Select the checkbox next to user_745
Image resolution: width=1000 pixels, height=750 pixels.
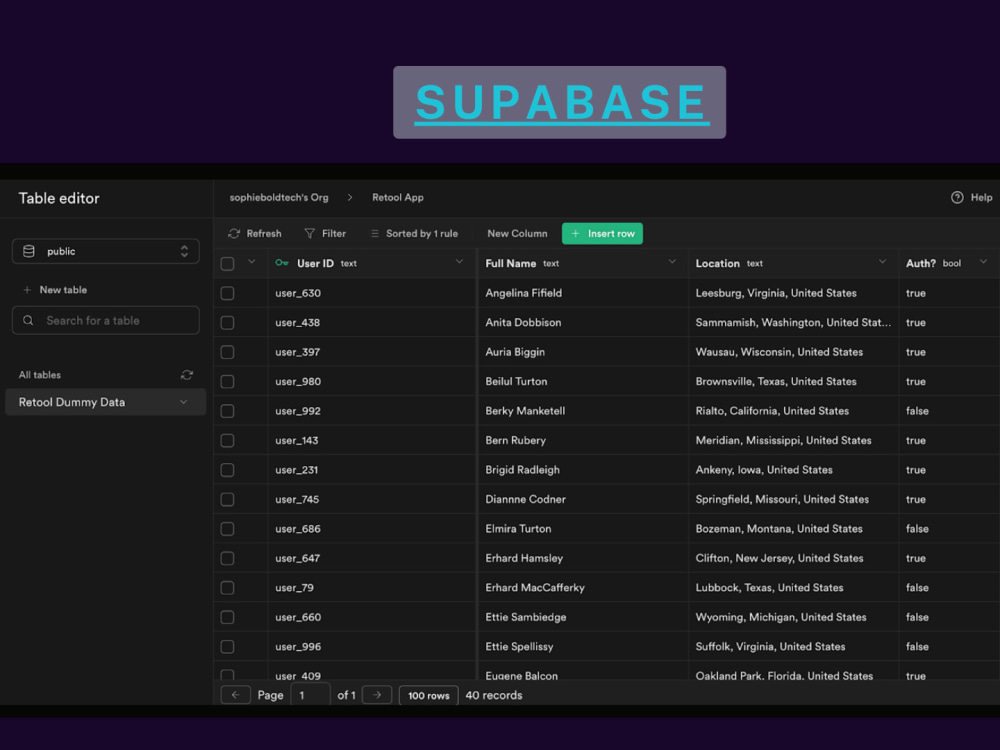227,498
